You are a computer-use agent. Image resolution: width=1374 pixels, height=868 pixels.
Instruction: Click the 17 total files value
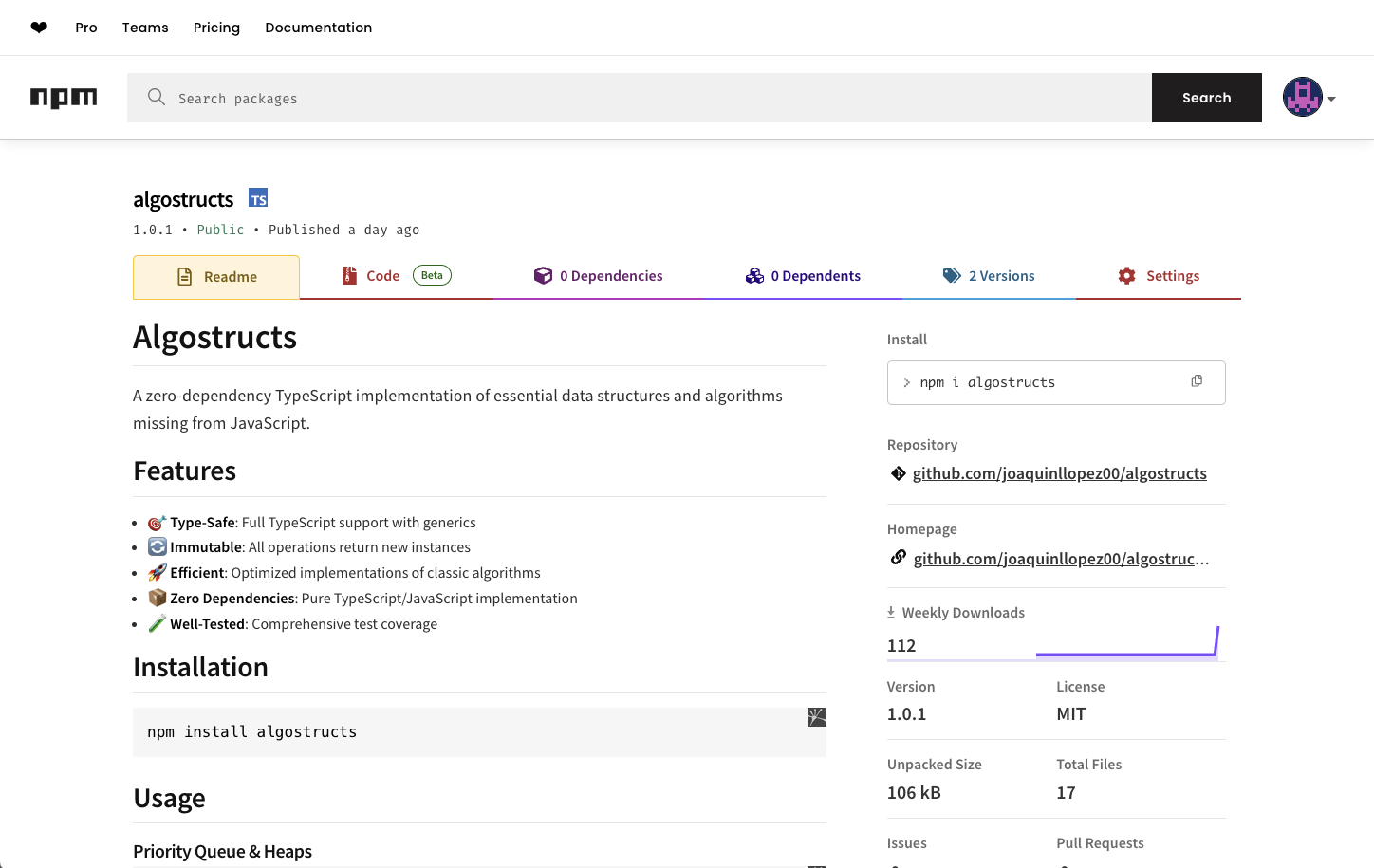(1066, 793)
